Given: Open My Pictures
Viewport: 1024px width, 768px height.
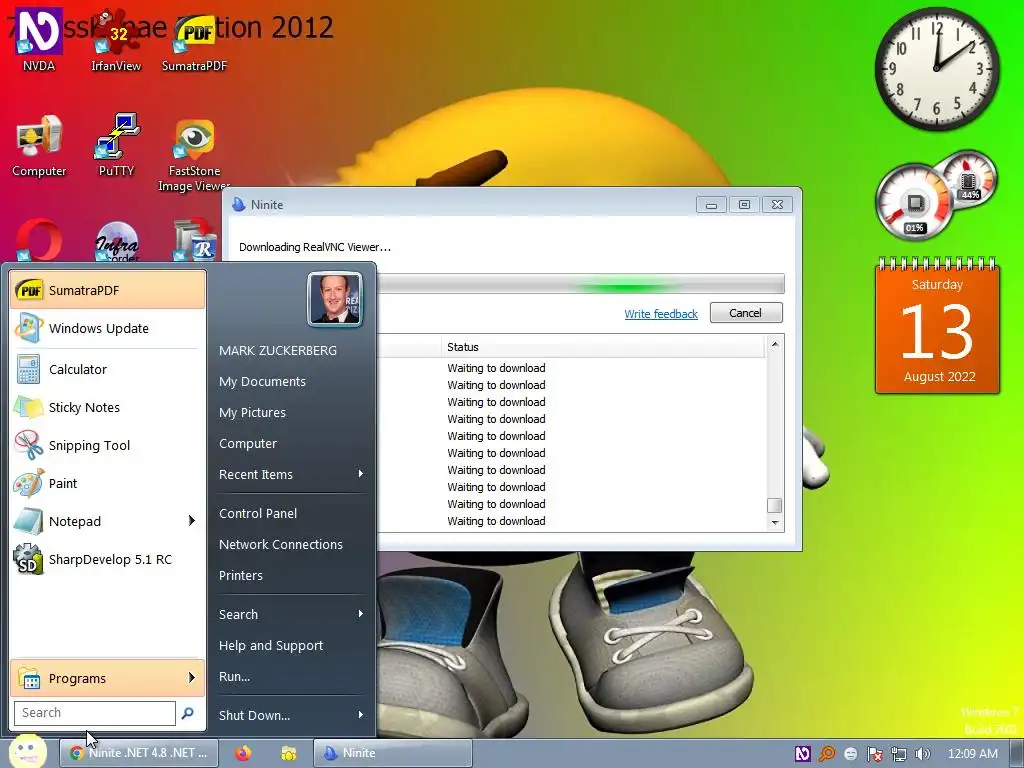Looking at the screenshot, I should tap(253, 413).
